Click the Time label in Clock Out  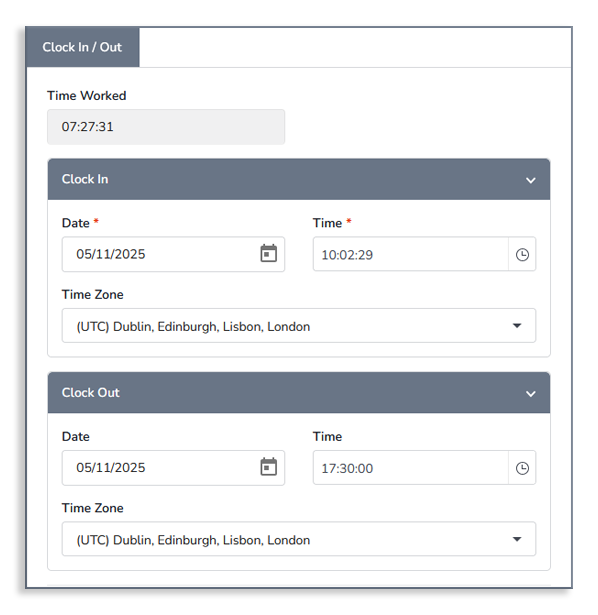(327, 437)
